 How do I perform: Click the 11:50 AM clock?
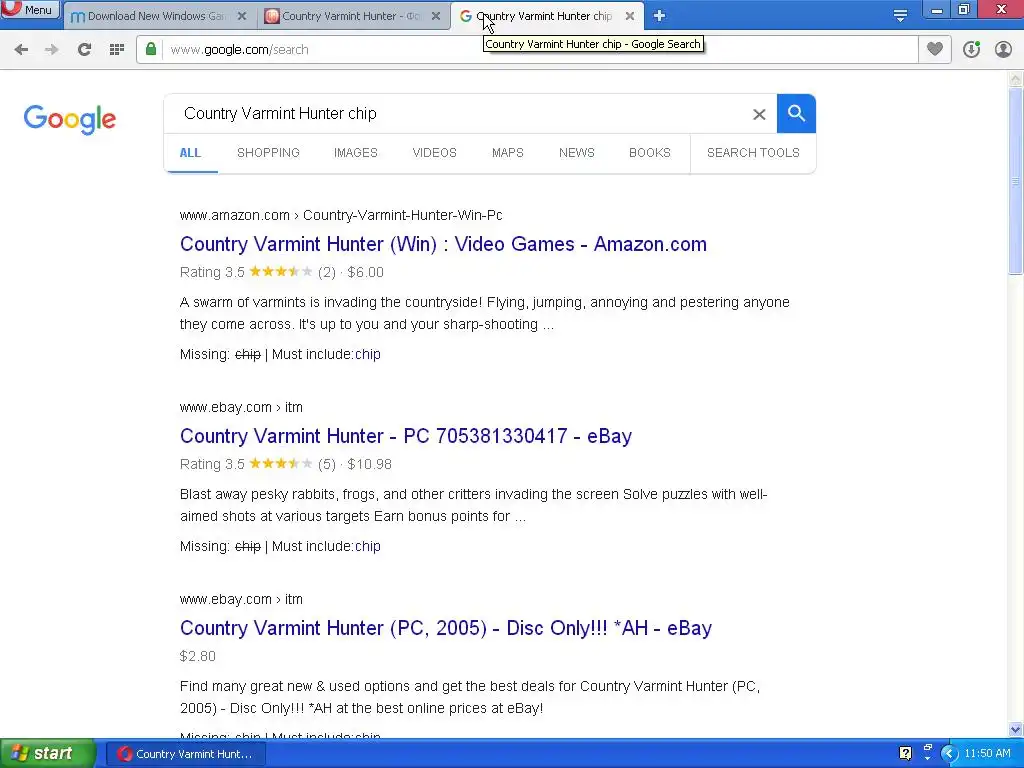987,754
